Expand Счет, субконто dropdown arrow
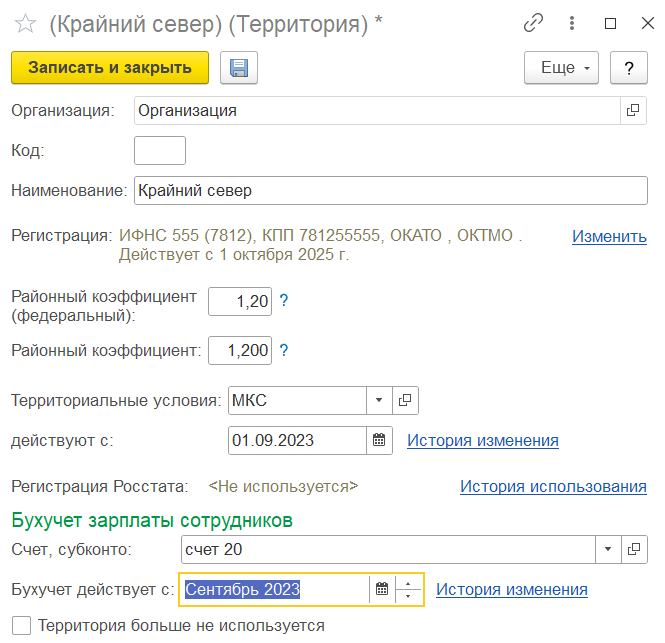Screen dimensions: 665x643 point(608,549)
